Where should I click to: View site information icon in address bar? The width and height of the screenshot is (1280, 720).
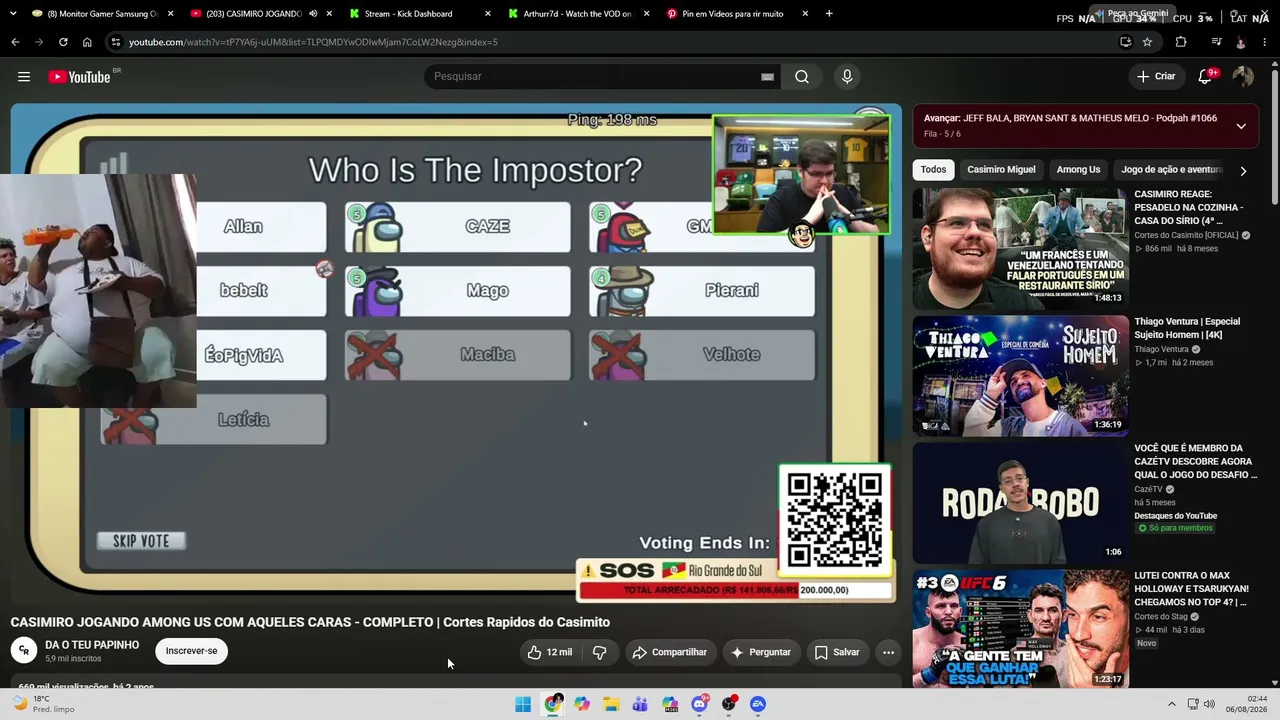click(116, 42)
